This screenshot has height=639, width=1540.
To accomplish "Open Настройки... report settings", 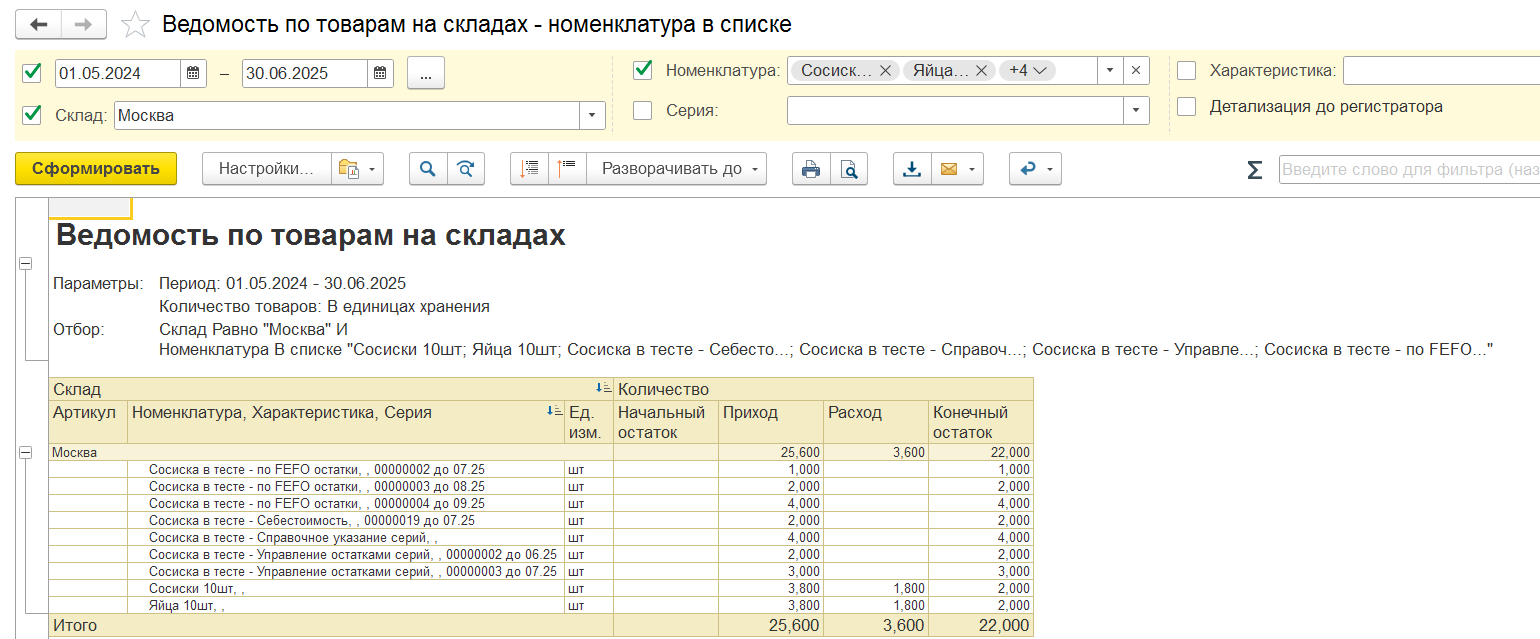I will pos(266,169).
